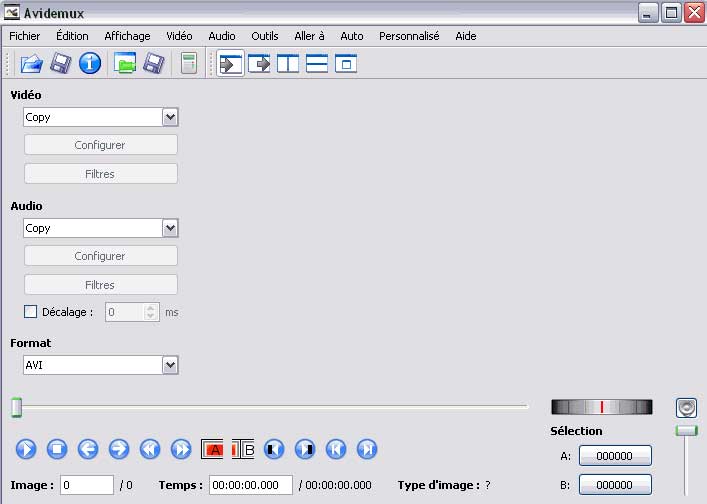Click the Décalage spinner arrows
This screenshot has width=707, height=504.
(x=151, y=312)
